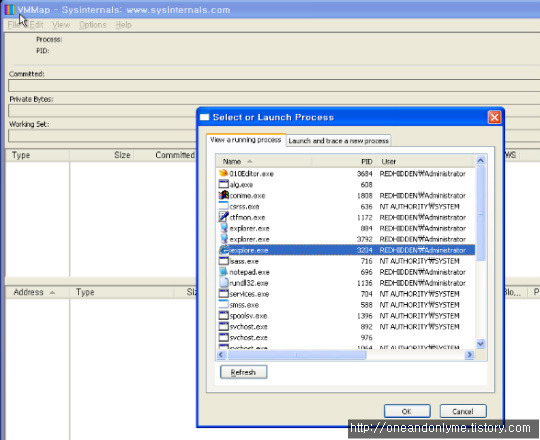The image size is (540, 440).
Task: Click the notepad.exe process icon
Action: [224, 272]
